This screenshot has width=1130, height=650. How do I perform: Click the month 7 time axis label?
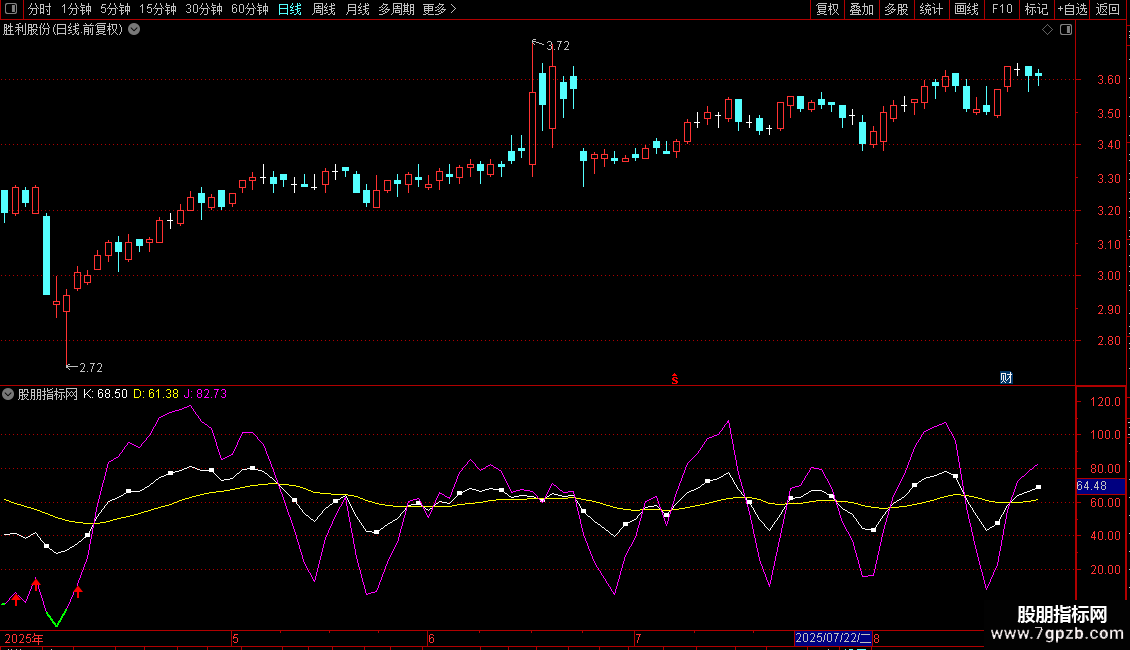coord(638,638)
